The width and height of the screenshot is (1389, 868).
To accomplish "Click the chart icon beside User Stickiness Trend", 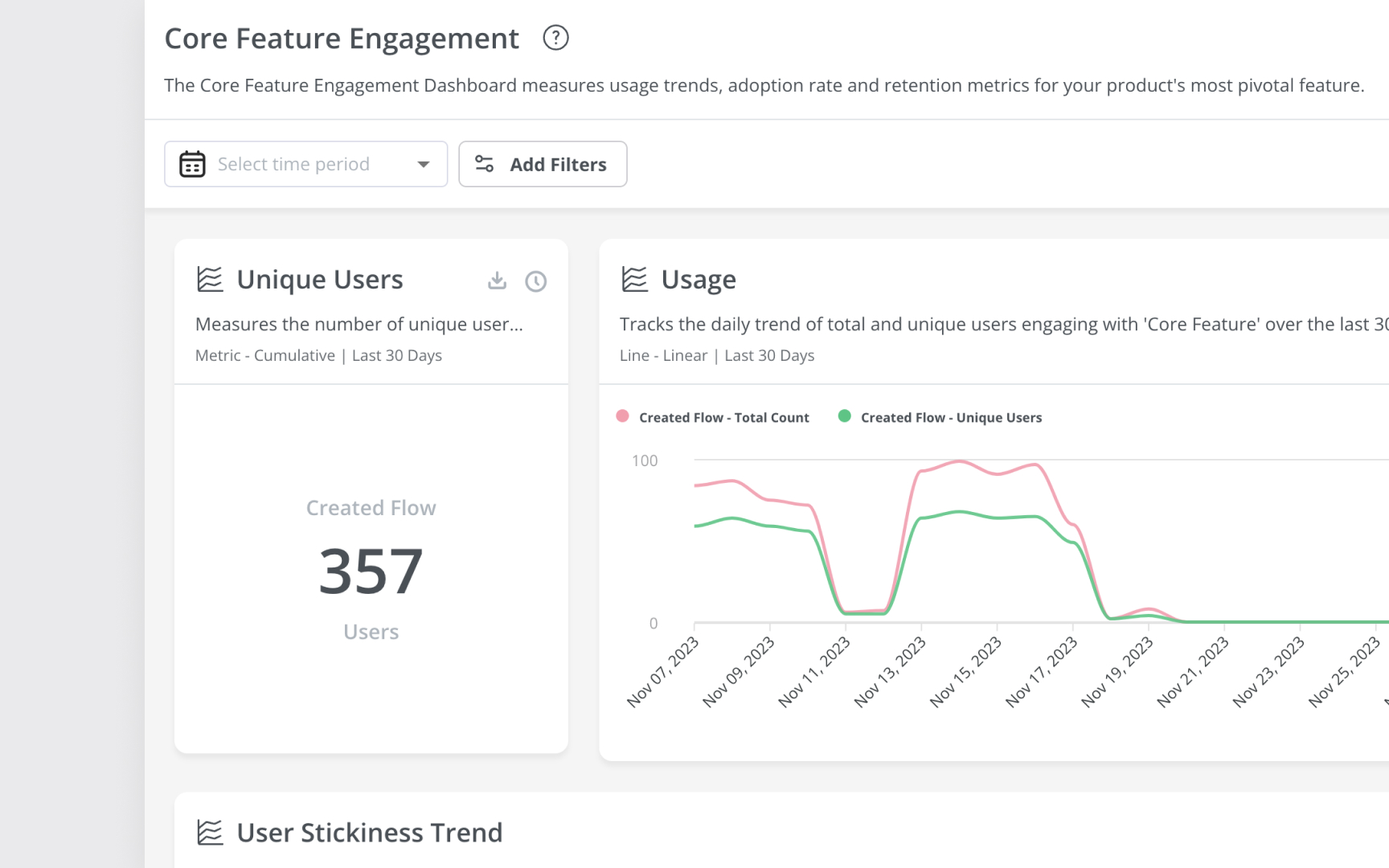I will pos(210,833).
